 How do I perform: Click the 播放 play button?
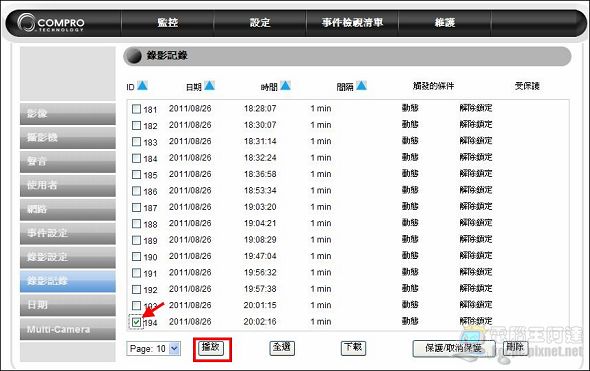211,348
